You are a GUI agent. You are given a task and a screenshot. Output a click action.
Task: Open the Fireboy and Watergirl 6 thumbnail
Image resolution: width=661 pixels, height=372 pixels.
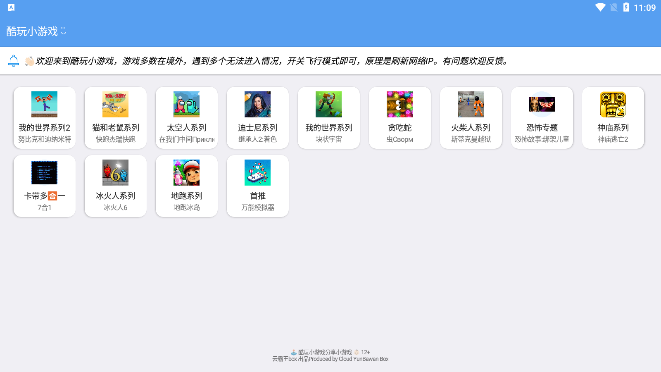pyautogui.click(x=116, y=173)
